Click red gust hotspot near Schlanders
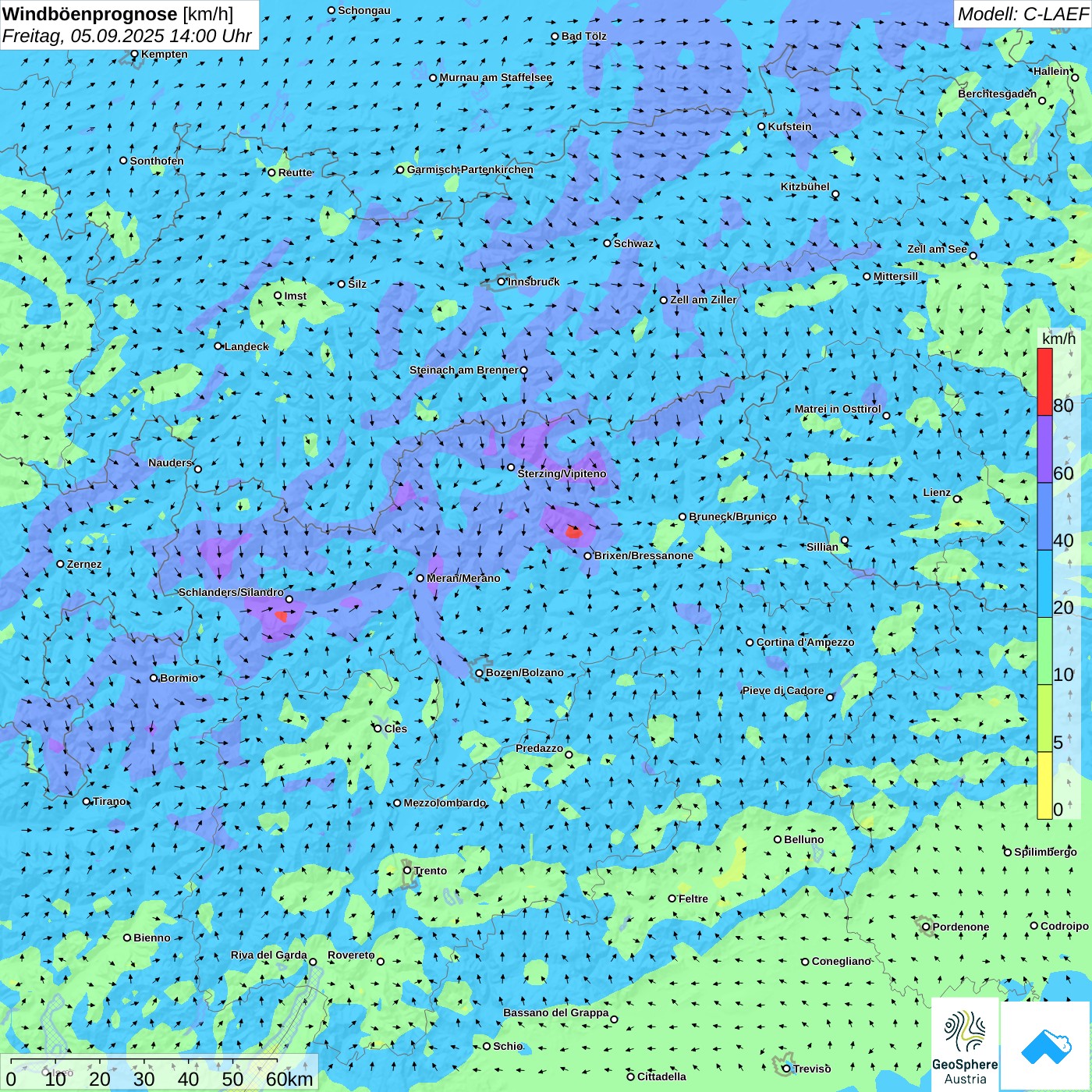The width and height of the screenshot is (1092, 1092). [x=282, y=616]
